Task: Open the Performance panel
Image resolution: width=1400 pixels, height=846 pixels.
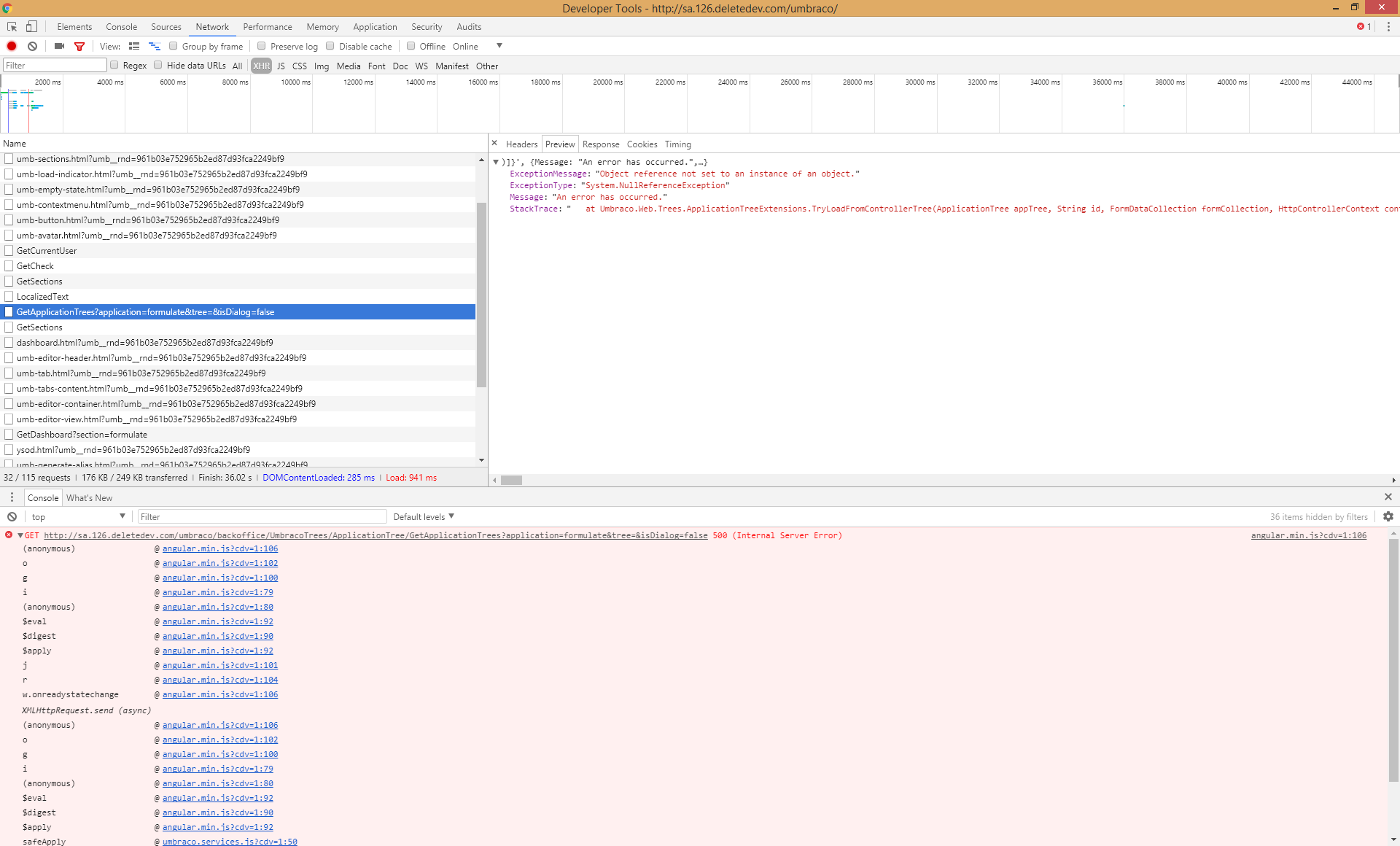Action: click(268, 27)
